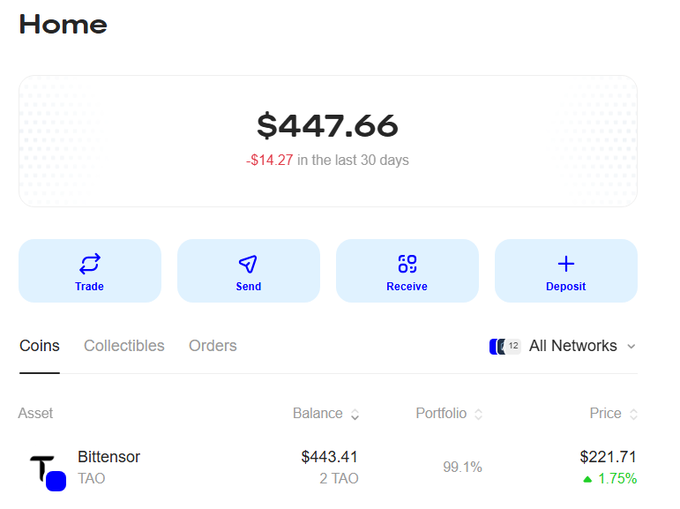Viewport: 680px width, 509px height.
Task: Click the Price column header
Action: pyautogui.click(x=605, y=413)
